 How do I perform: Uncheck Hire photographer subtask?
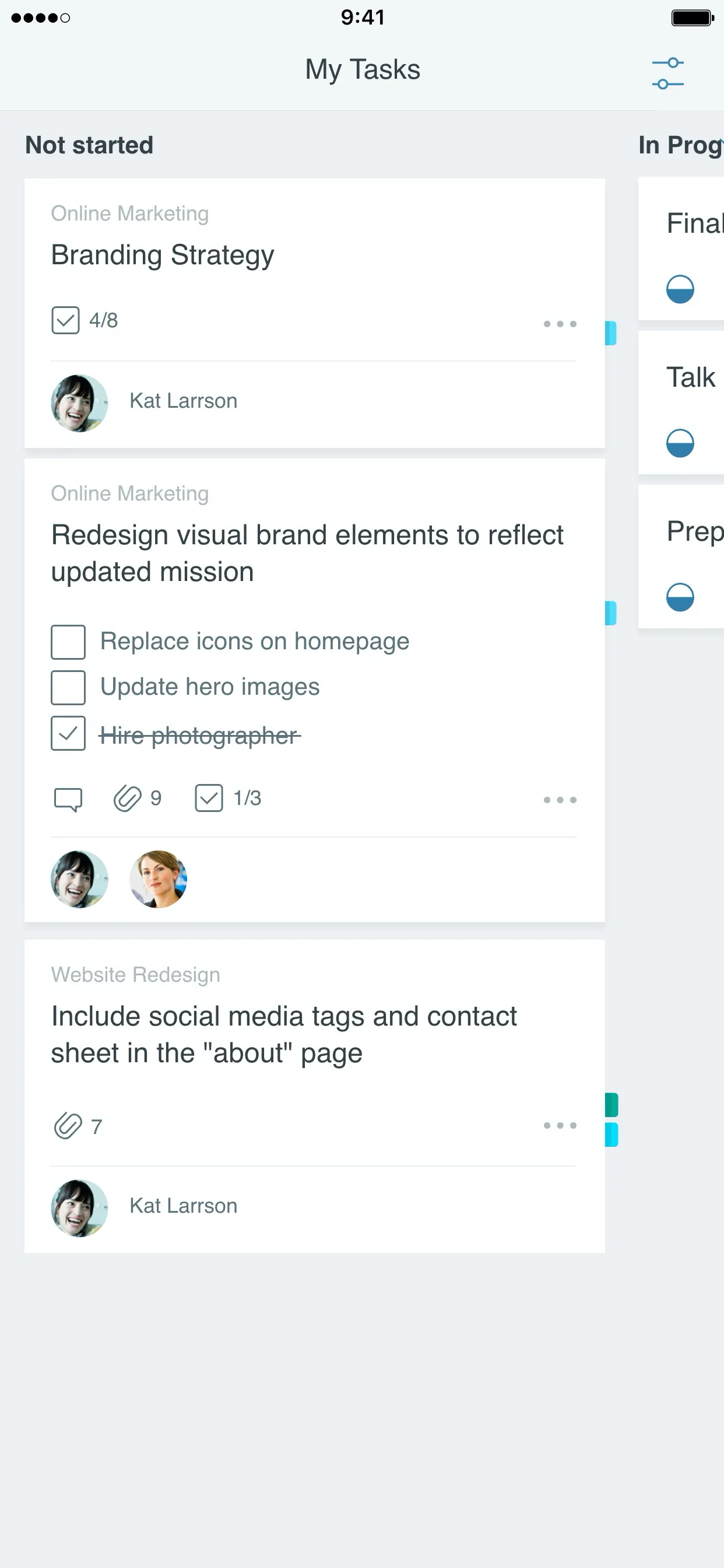pyautogui.click(x=68, y=733)
